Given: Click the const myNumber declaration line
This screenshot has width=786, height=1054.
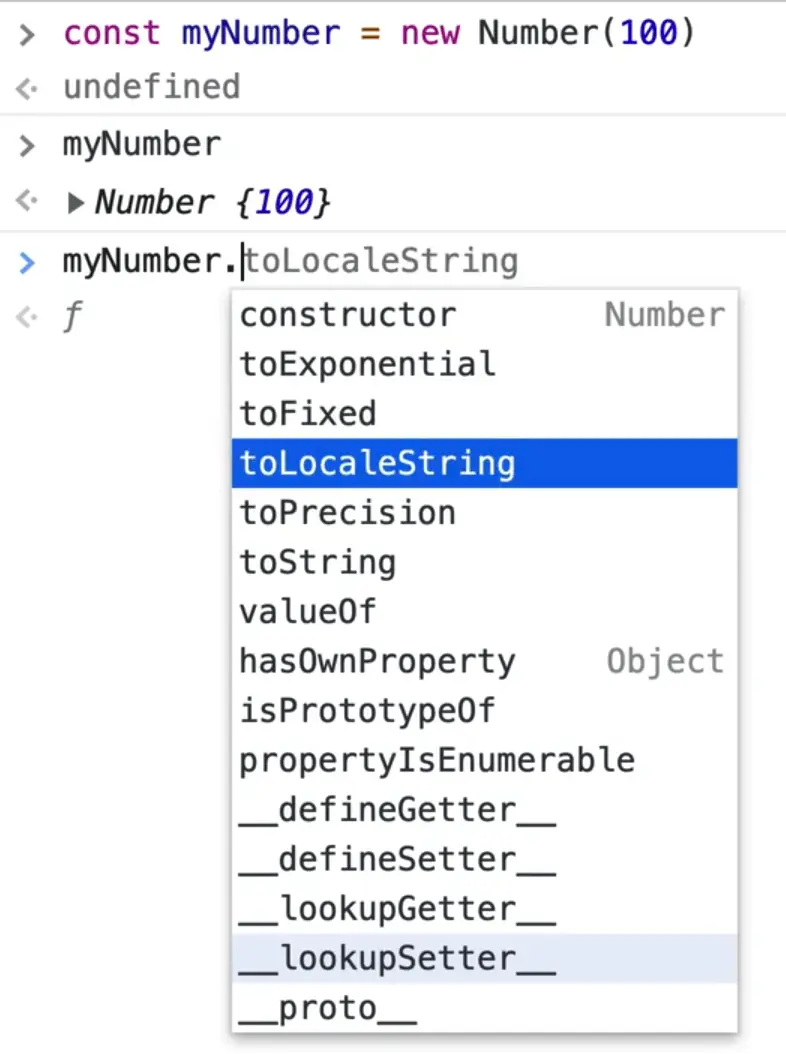Looking at the screenshot, I should pos(378,35).
